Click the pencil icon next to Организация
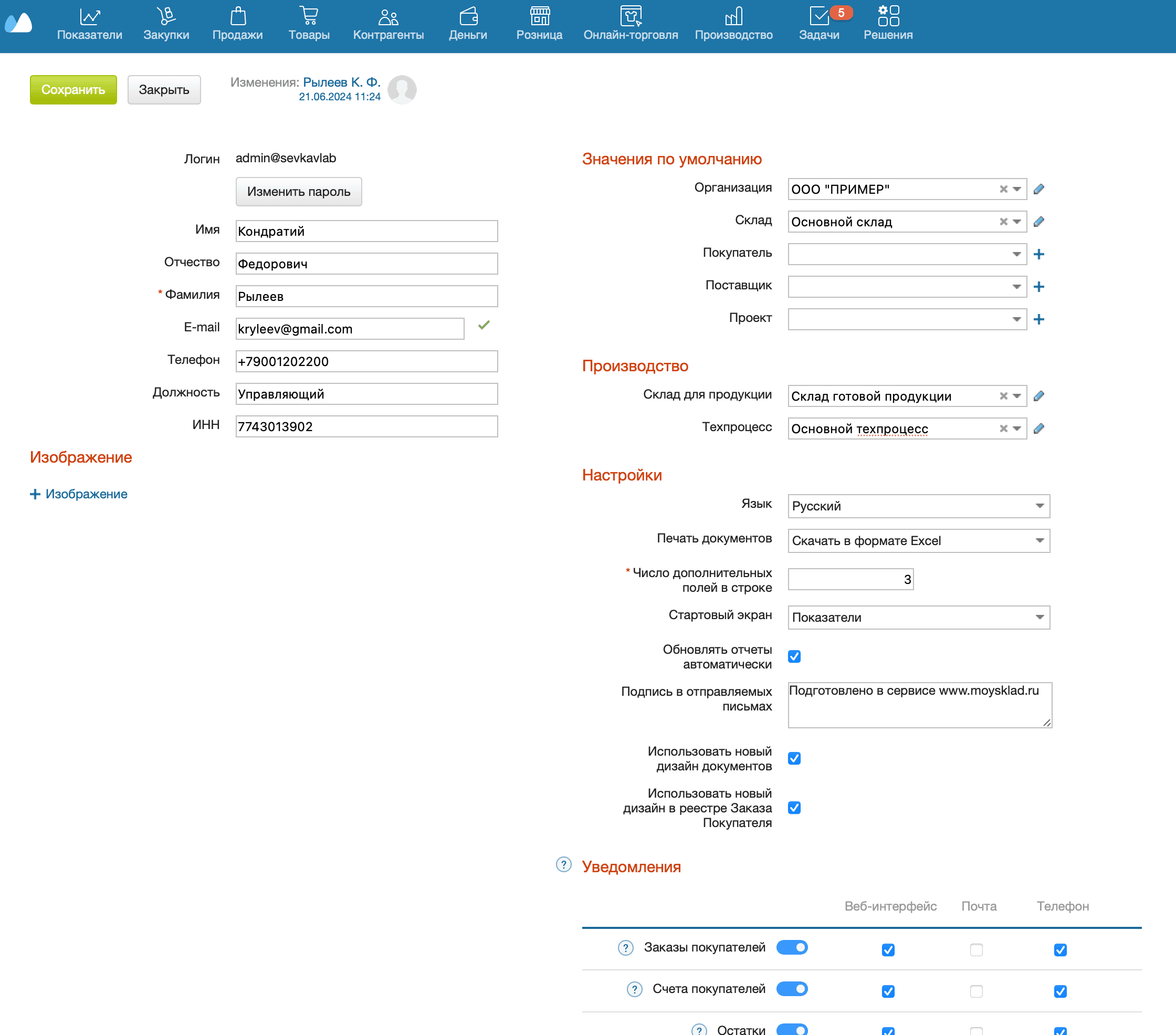The height and width of the screenshot is (1035, 1176). pyautogui.click(x=1038, y=189)
